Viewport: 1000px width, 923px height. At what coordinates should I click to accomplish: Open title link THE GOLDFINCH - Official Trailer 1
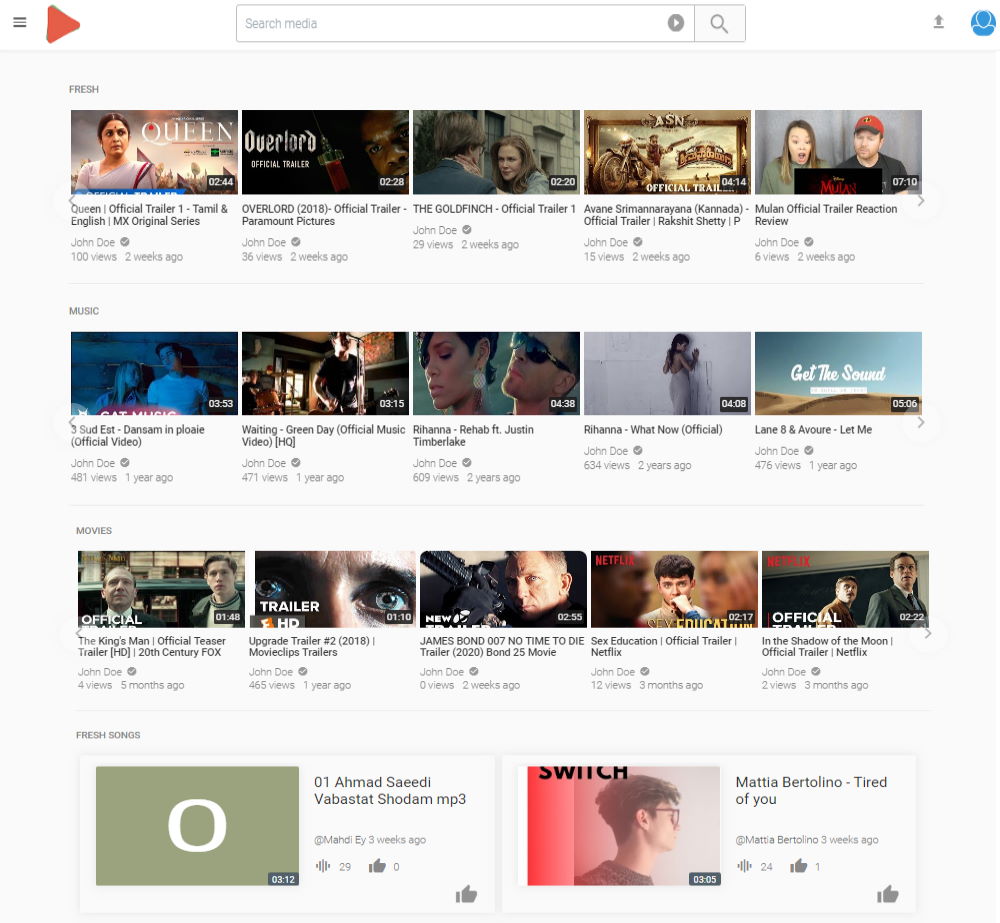coord(494,209)
